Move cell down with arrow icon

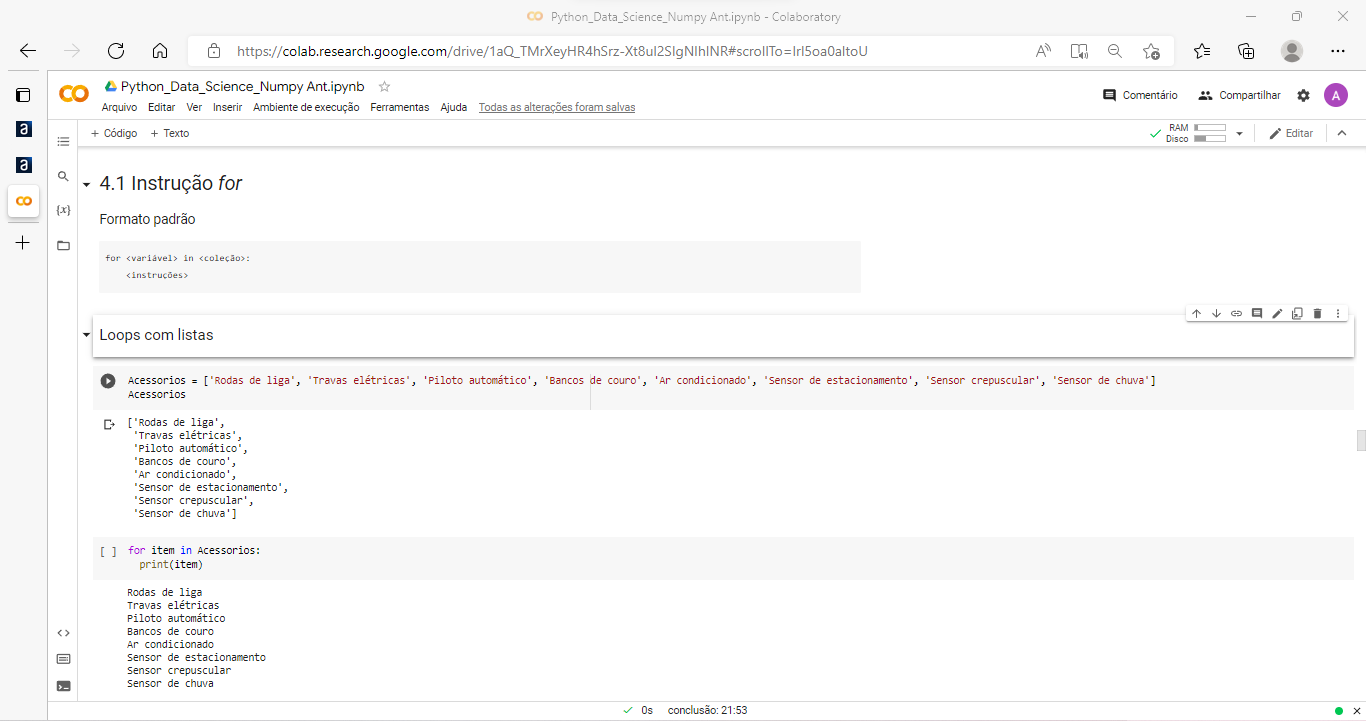tap(1216, 314)
